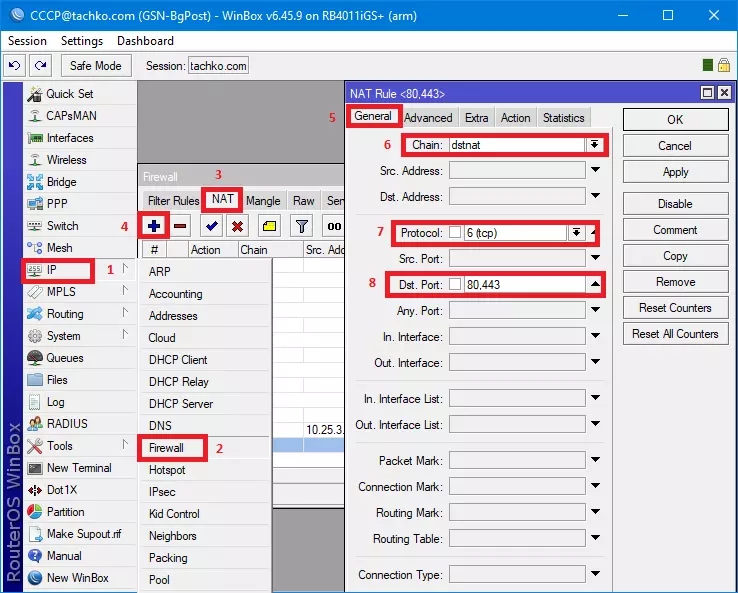
Task: Click the undo arrow icon
Action: (15, 66)
